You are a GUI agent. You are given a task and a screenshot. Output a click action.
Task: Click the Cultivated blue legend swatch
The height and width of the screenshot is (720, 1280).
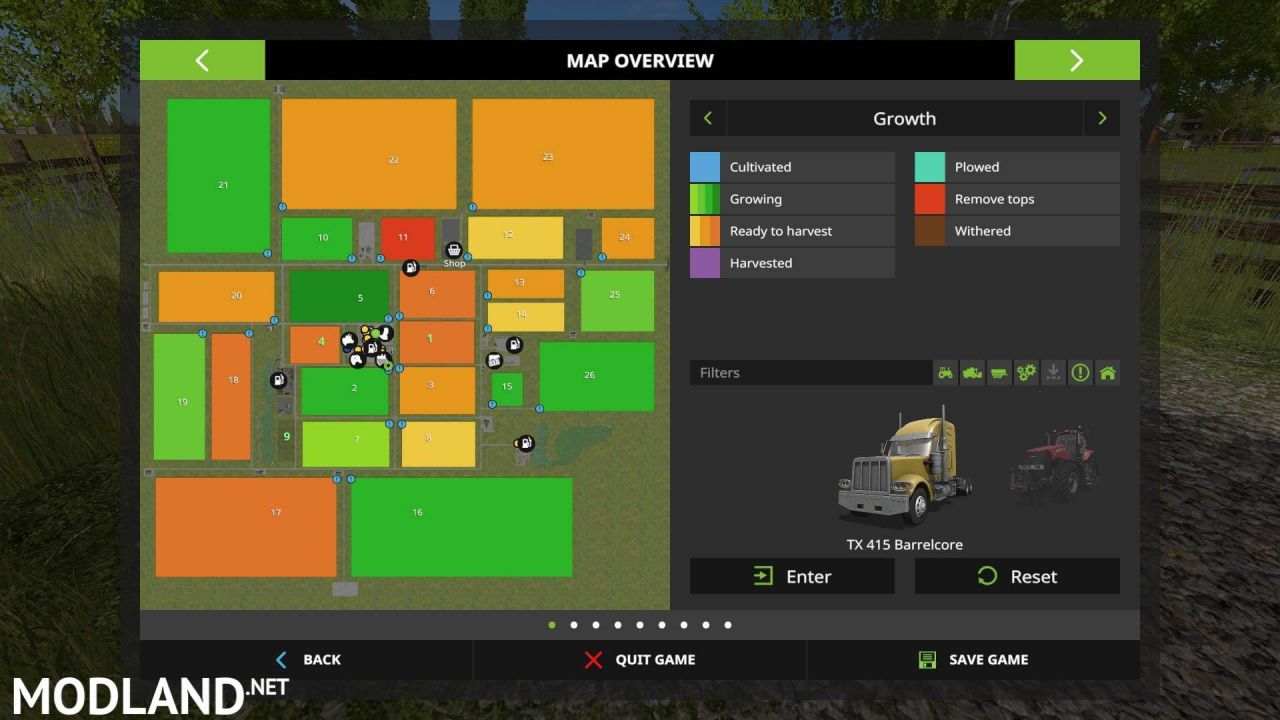[705, 167]
